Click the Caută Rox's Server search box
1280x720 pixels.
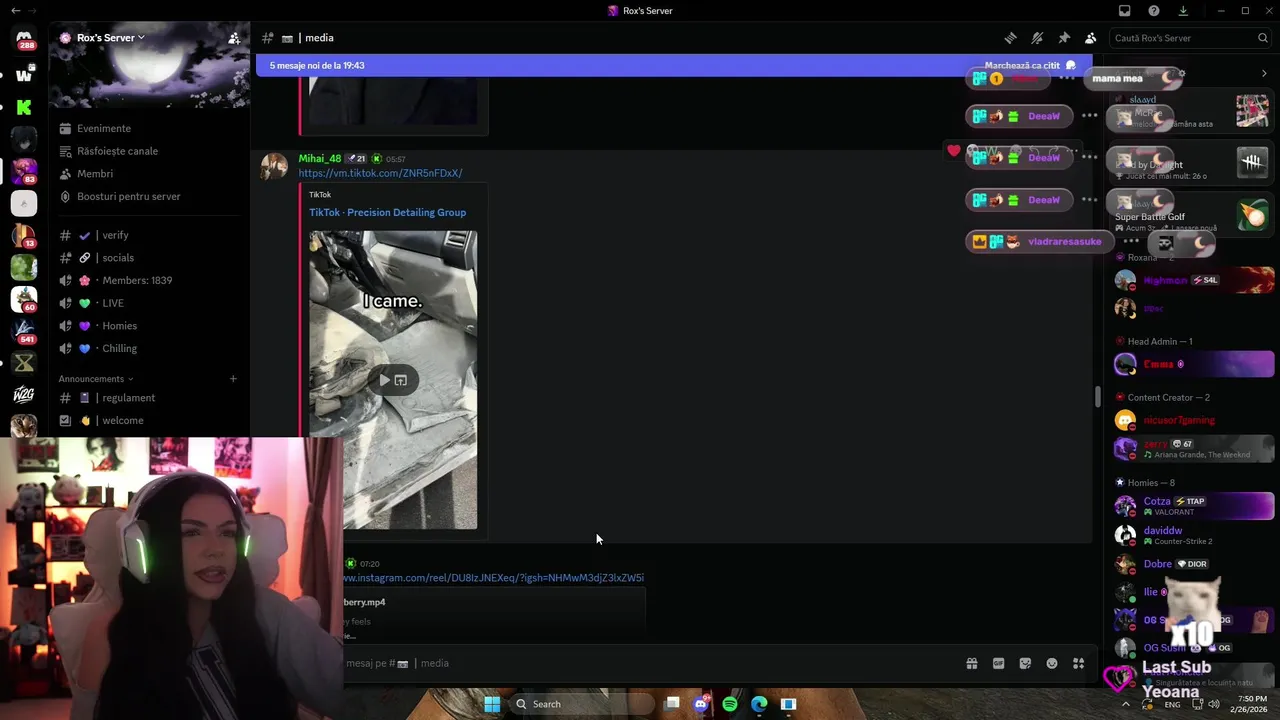(x=1190, y=38)
